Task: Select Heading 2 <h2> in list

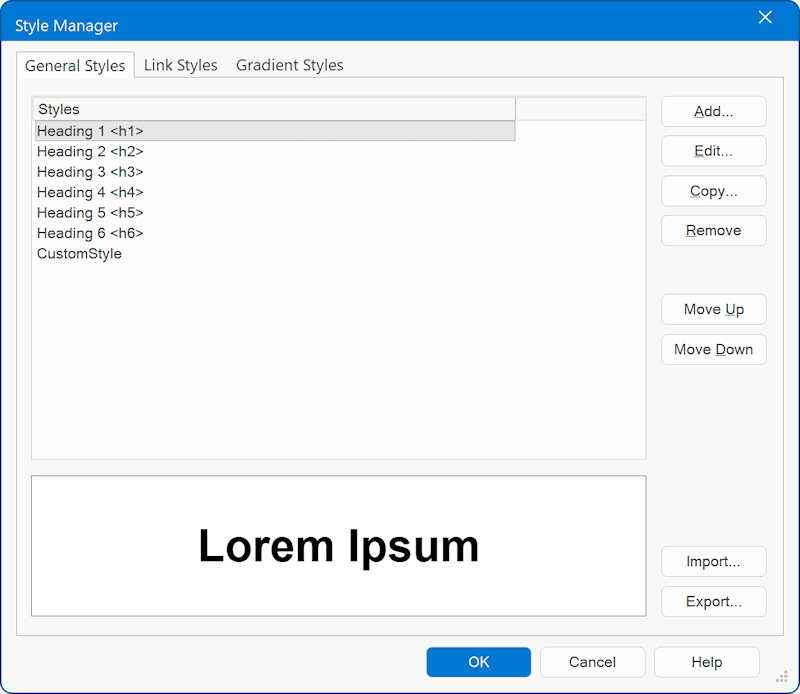Action: click(90, 152)
